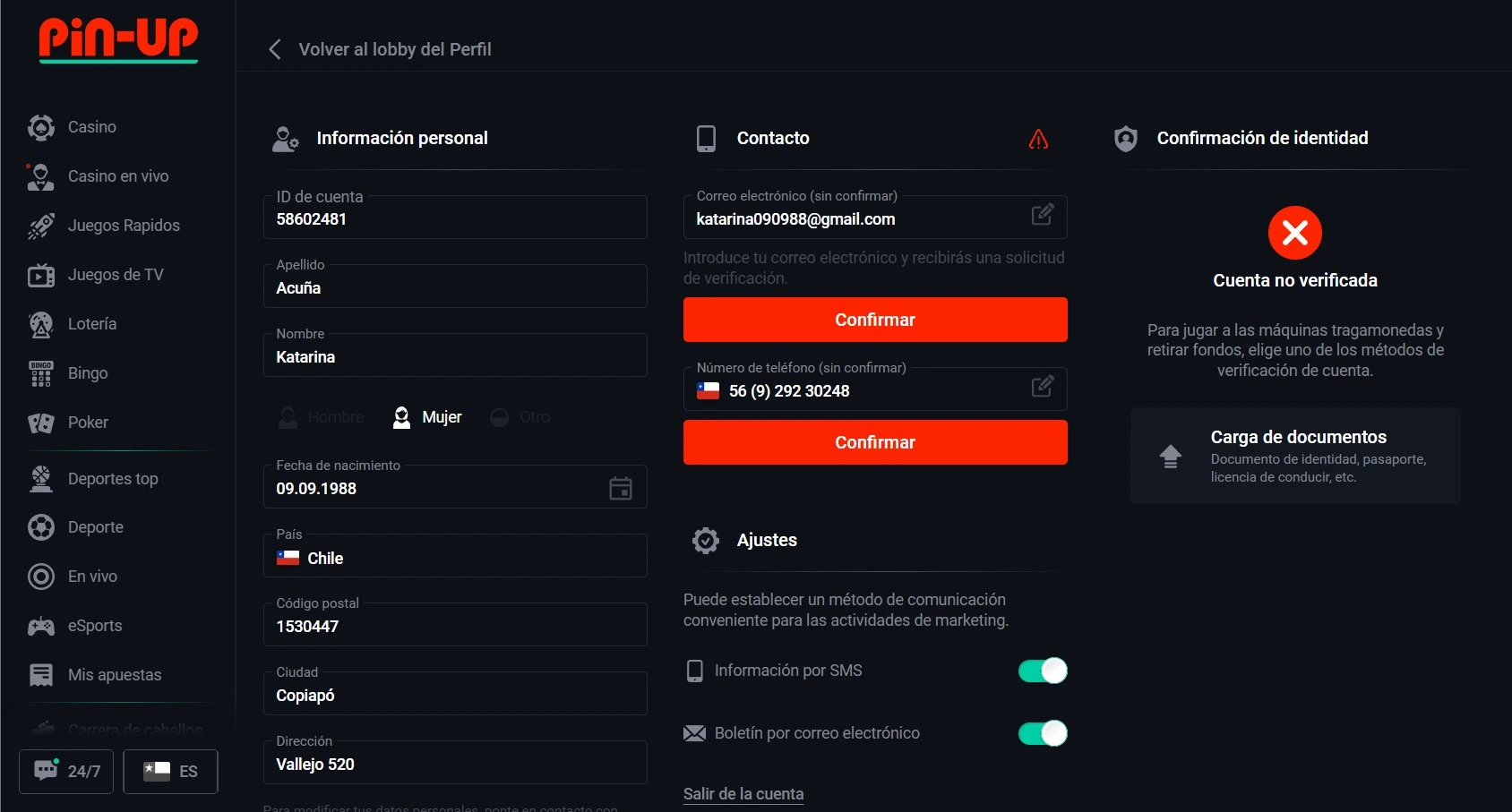Open 24/7 support chat
This screenshot has width=1512, height=812.
tap(66, 771)
